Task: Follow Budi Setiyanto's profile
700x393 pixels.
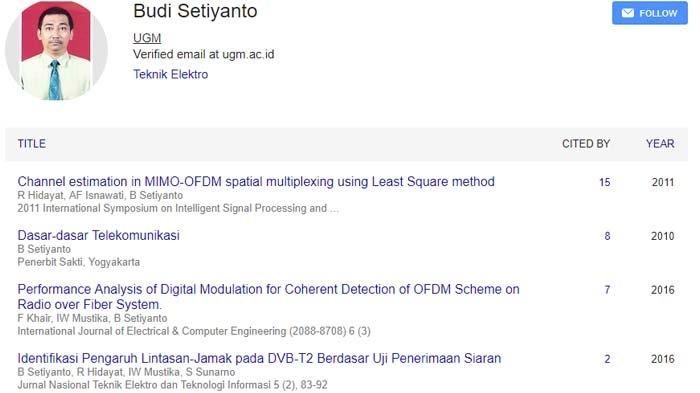Action: (x=650, y=13)
